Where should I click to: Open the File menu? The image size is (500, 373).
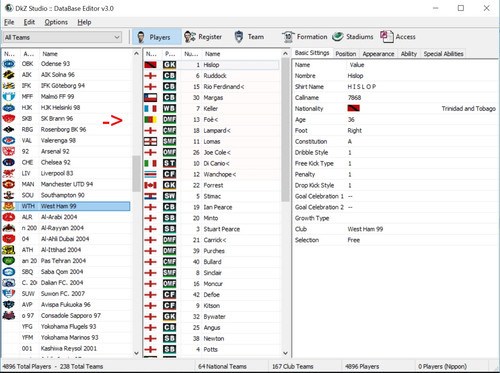coord(9,22)
